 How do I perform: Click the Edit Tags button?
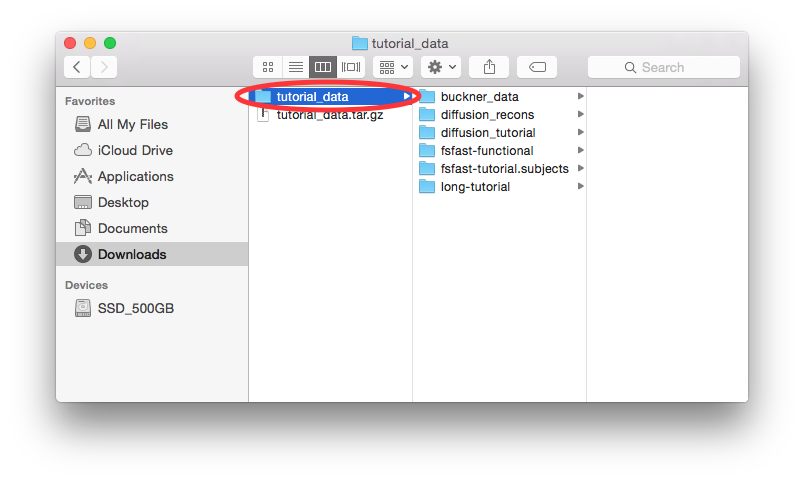pyautogui.click(x=537, y=67)
